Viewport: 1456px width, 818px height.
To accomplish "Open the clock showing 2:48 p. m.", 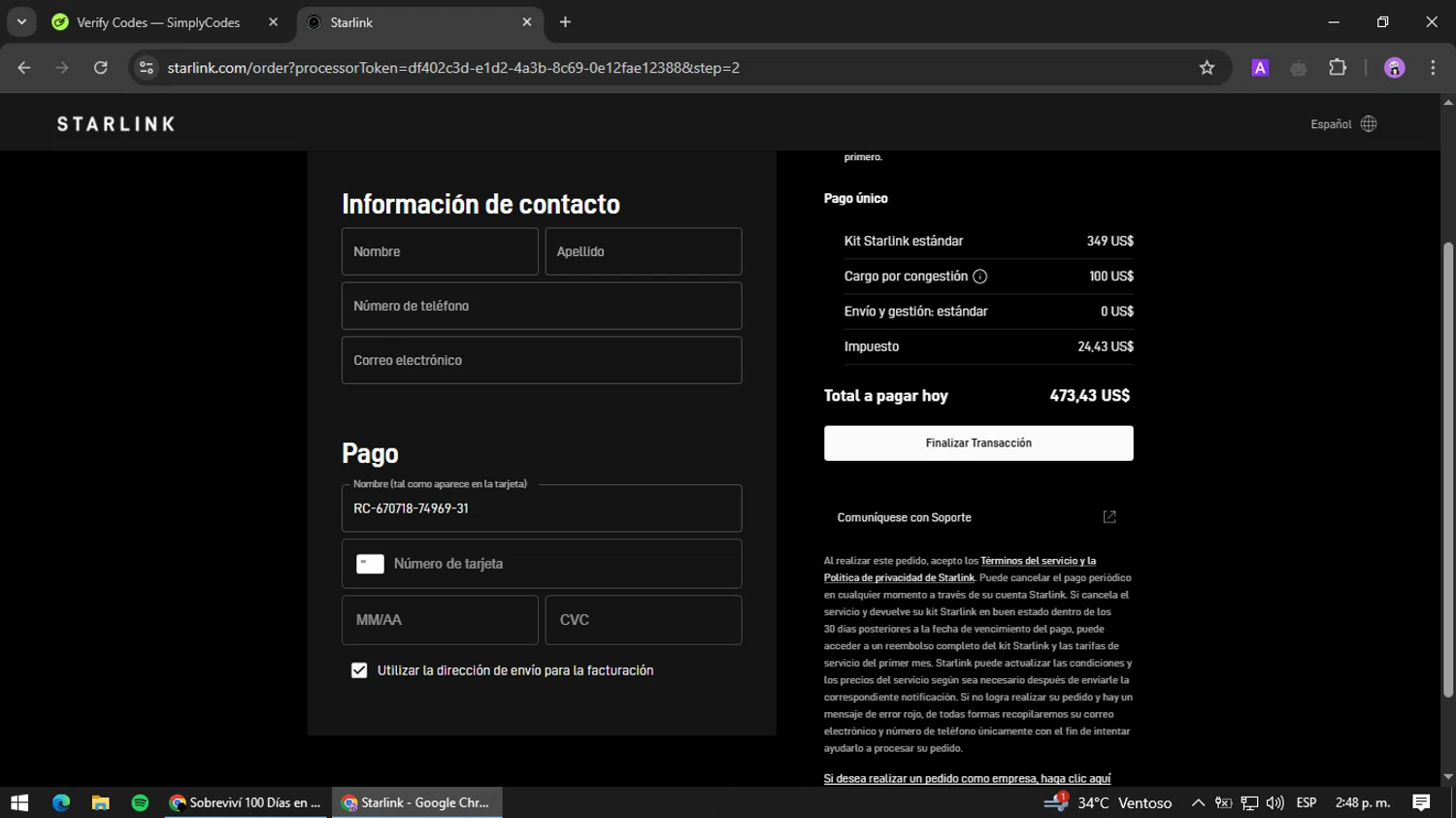I will (1363, 802).
